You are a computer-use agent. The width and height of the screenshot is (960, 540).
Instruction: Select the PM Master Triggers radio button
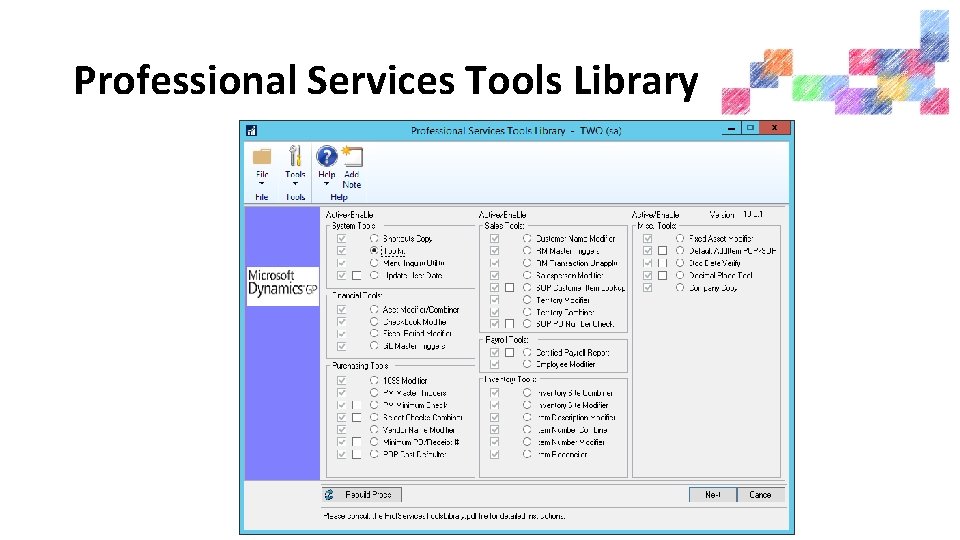tap(374, 392)
